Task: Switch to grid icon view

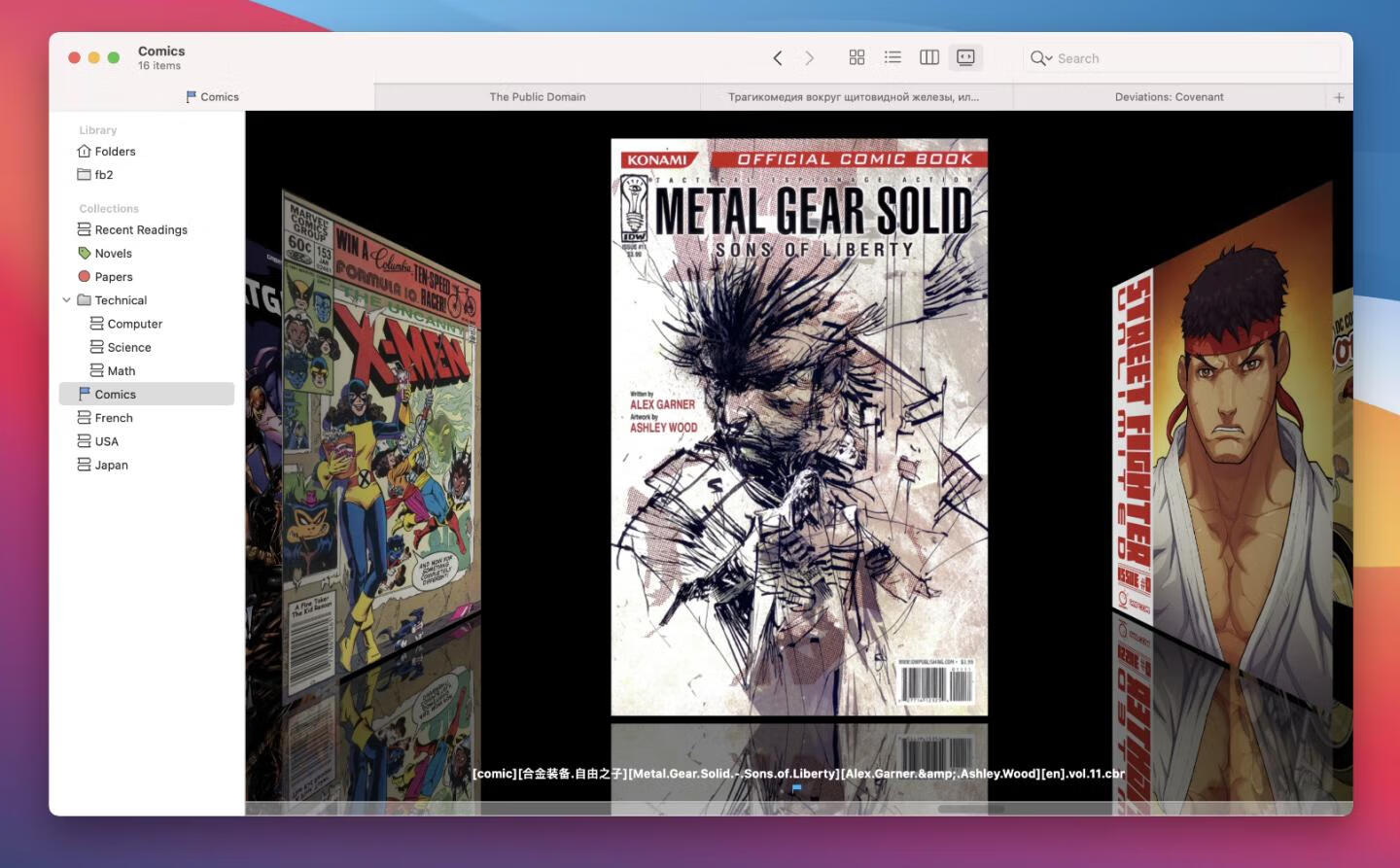Action: pos(857,58)
